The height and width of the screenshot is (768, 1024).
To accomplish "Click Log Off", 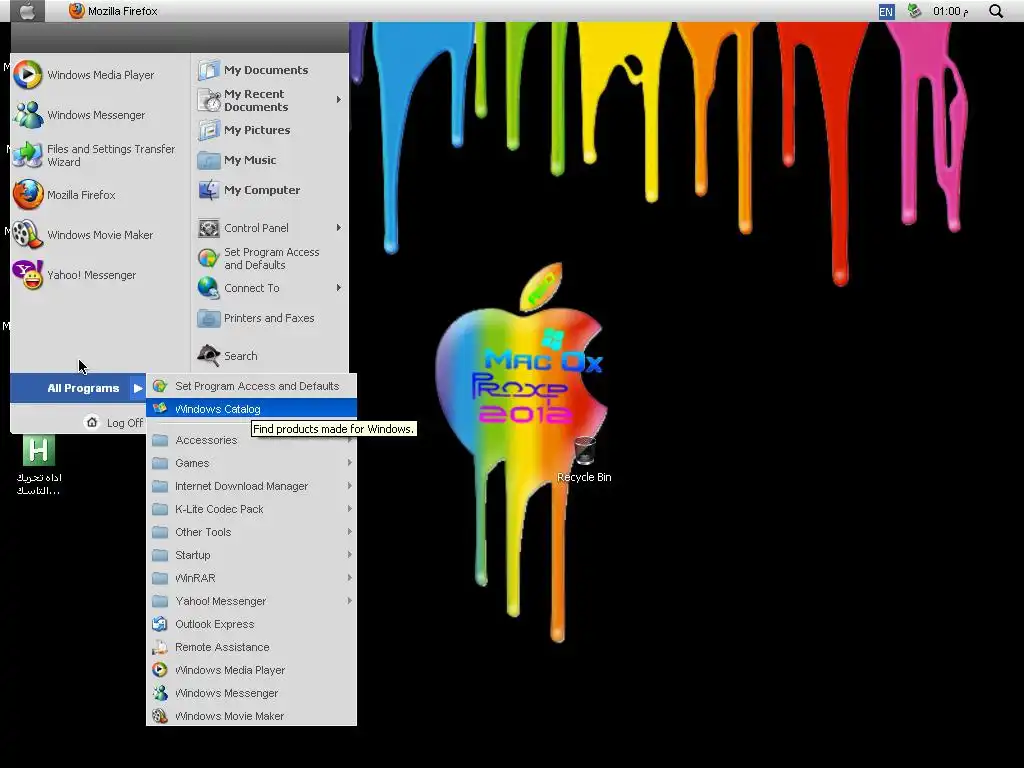I will coord(114,423).
